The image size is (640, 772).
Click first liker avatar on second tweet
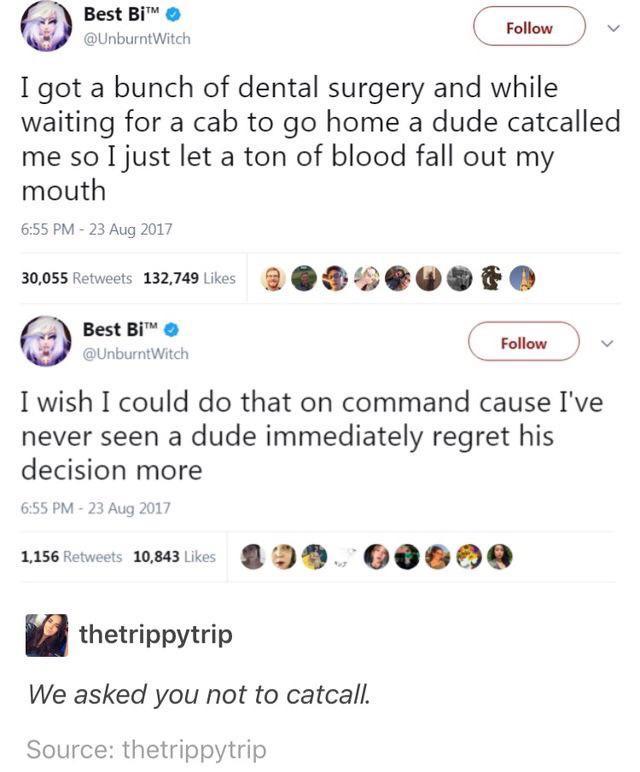[255, 557]
